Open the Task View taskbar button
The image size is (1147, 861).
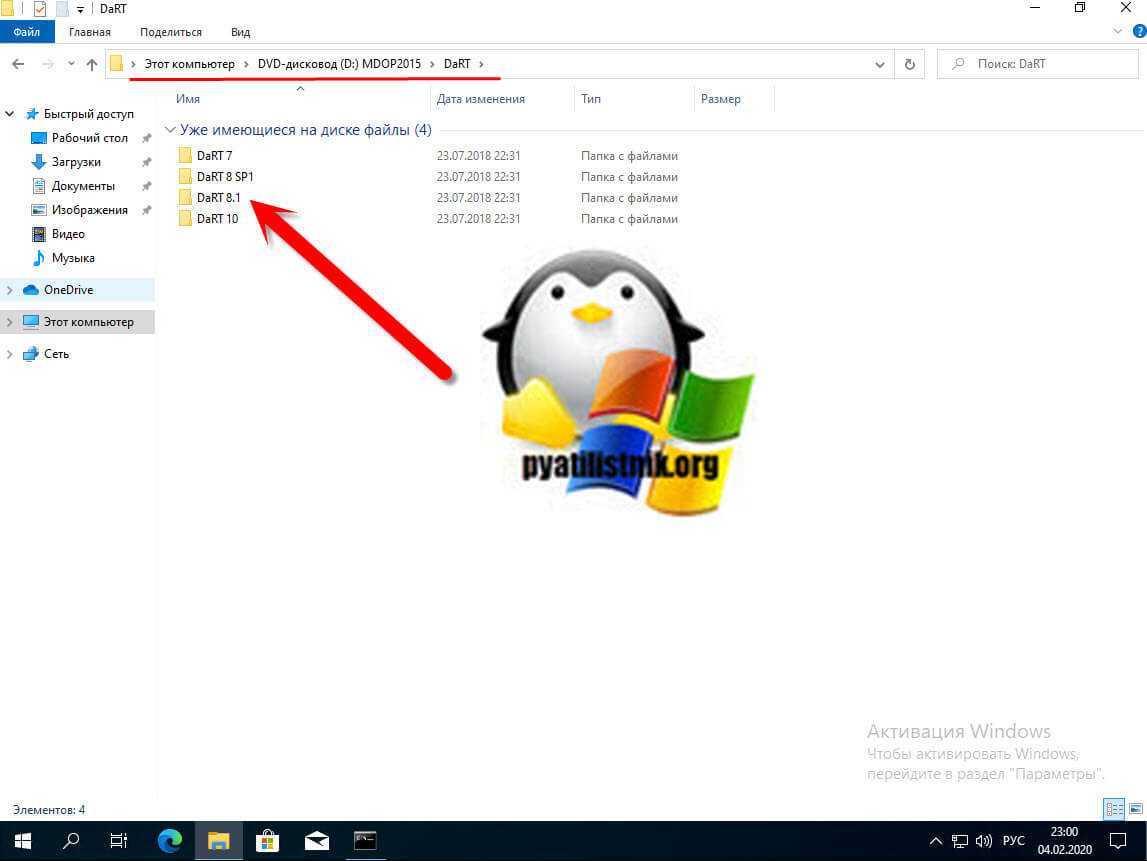tap(119, 841)
